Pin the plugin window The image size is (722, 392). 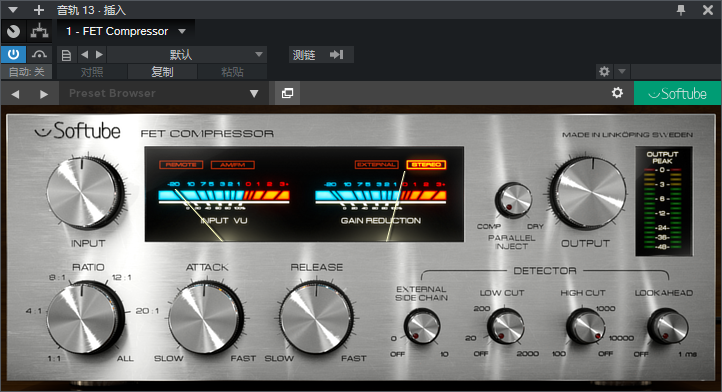pyautogui.click(x=681, y=10)
